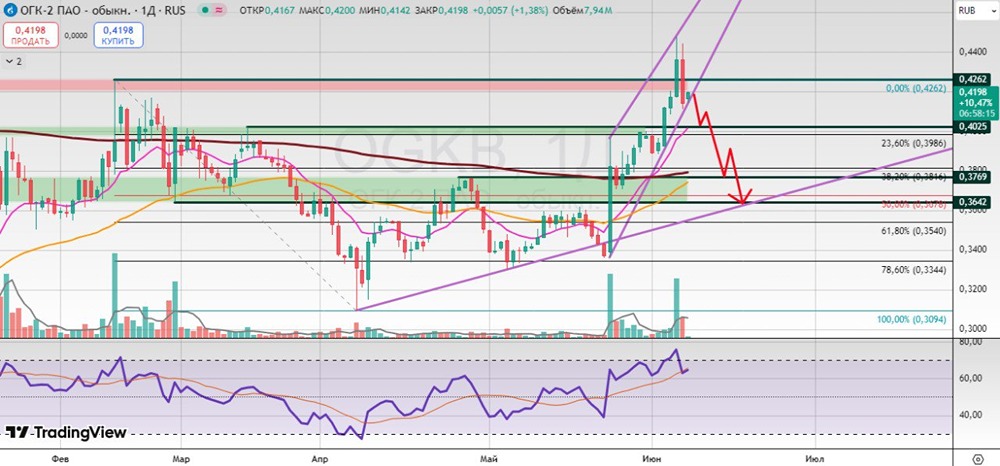Click the 0,3200 price axis value
Viewport: 1000px width, 466px height.
[971, 289]
